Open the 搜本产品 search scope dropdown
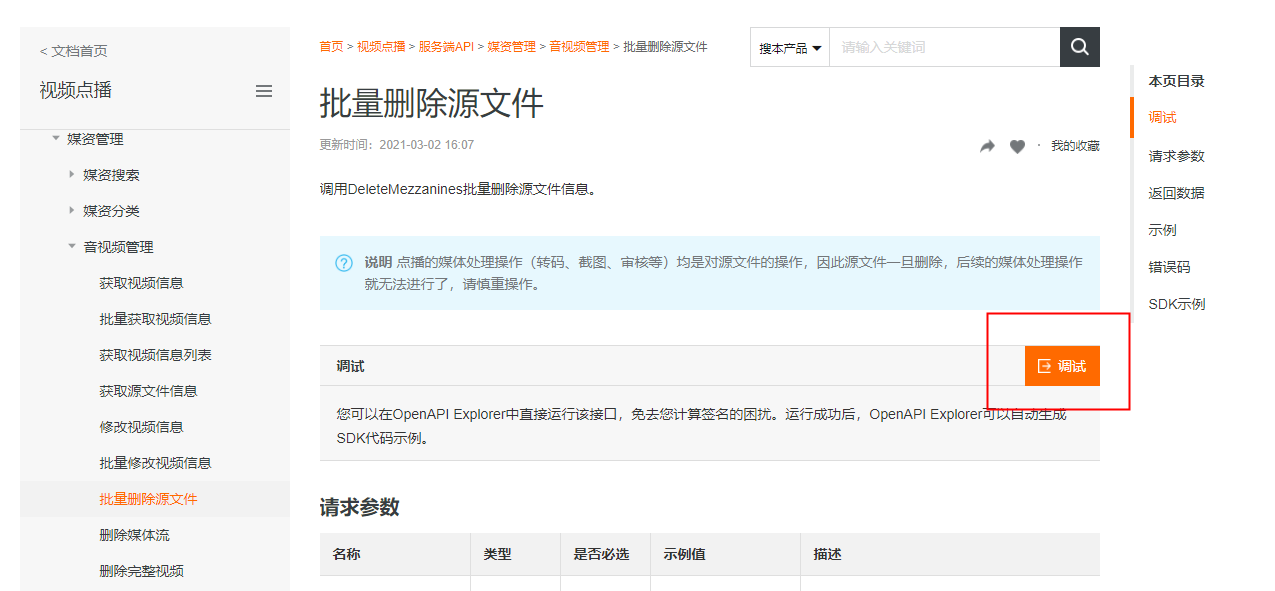 790,47
